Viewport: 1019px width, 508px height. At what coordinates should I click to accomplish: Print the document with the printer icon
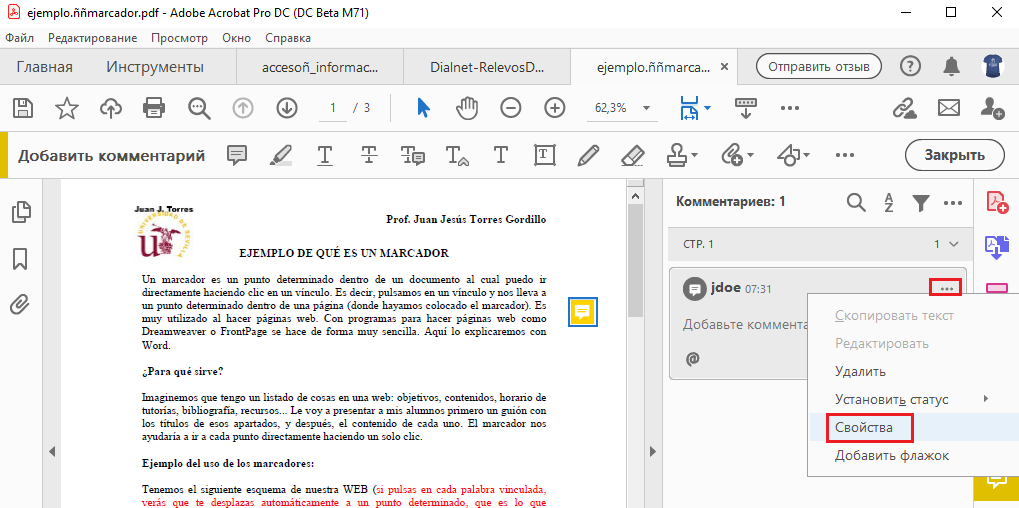coord(154,108)
